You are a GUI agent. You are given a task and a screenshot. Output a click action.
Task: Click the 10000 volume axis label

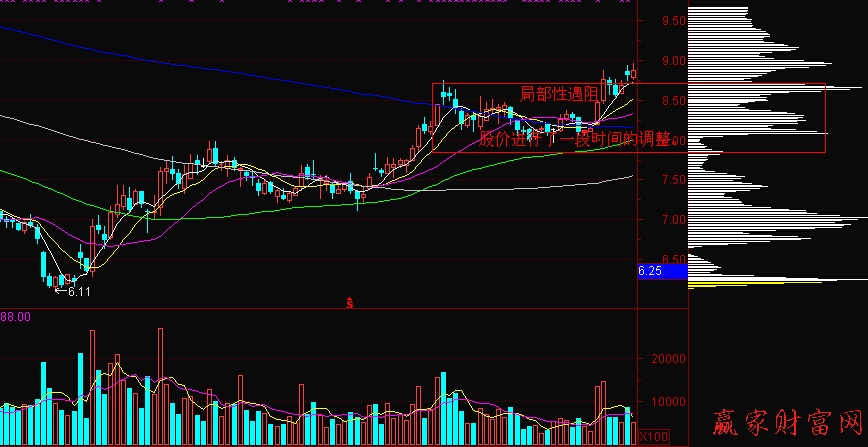click(x=665, y=401)
